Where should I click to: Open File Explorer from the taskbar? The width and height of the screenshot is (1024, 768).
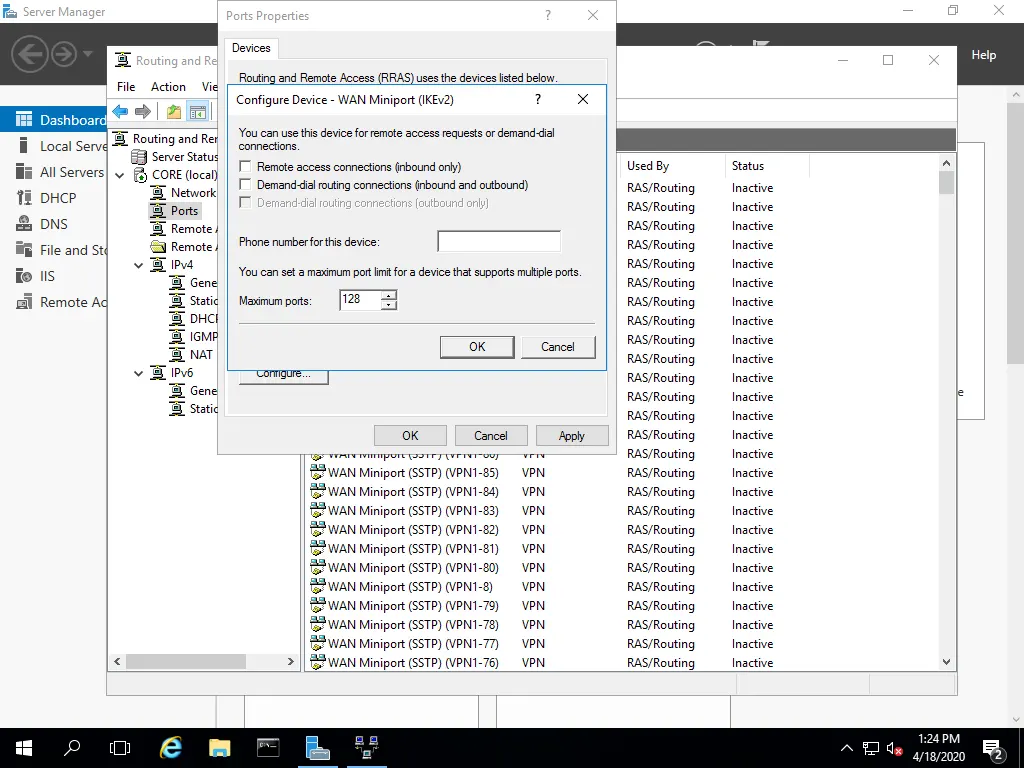[x=220, y=747]
